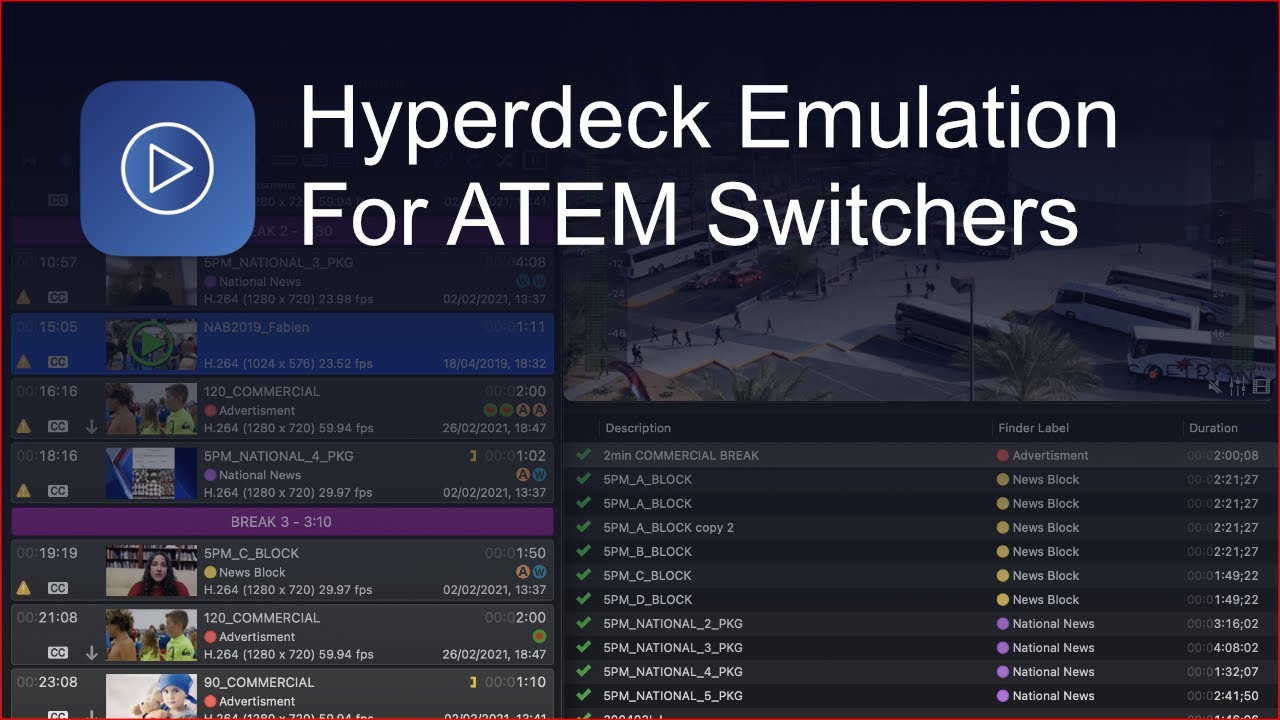This screenshot has width=1280, height=720.
Task: Select the BREAK 3 - 3:10 separator bar
Action: coord(282,522)
